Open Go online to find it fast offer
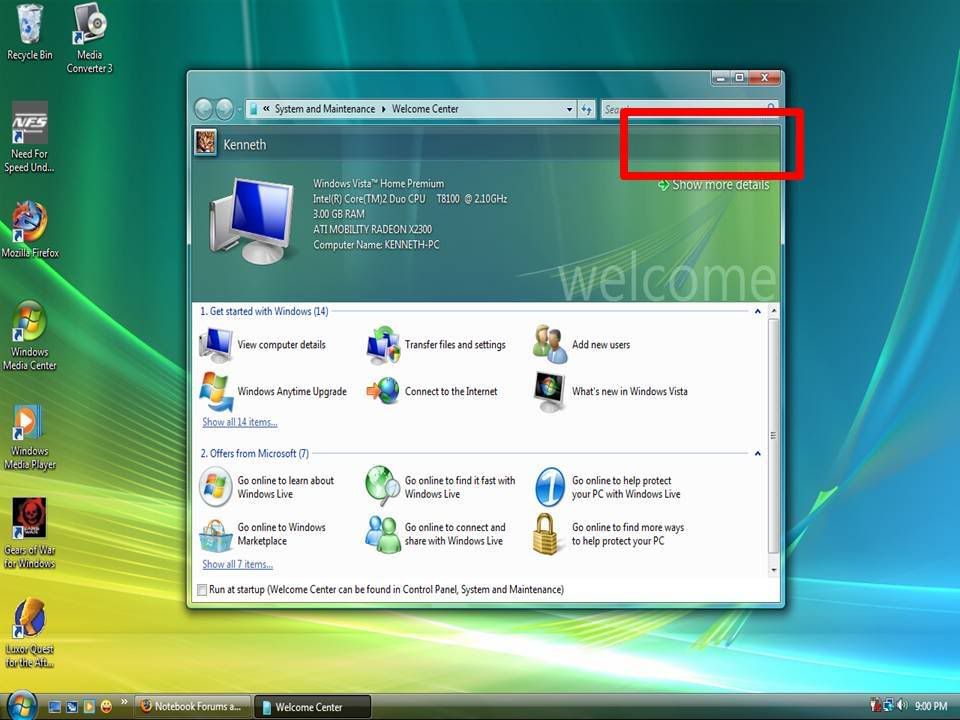 pos(440,487)
